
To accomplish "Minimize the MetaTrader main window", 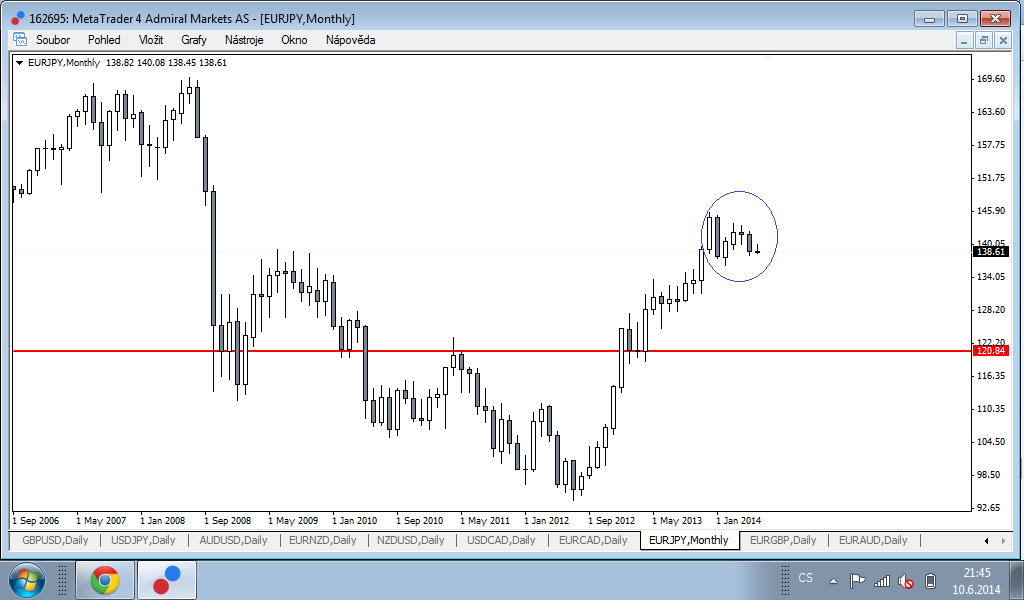I will 930,18.
